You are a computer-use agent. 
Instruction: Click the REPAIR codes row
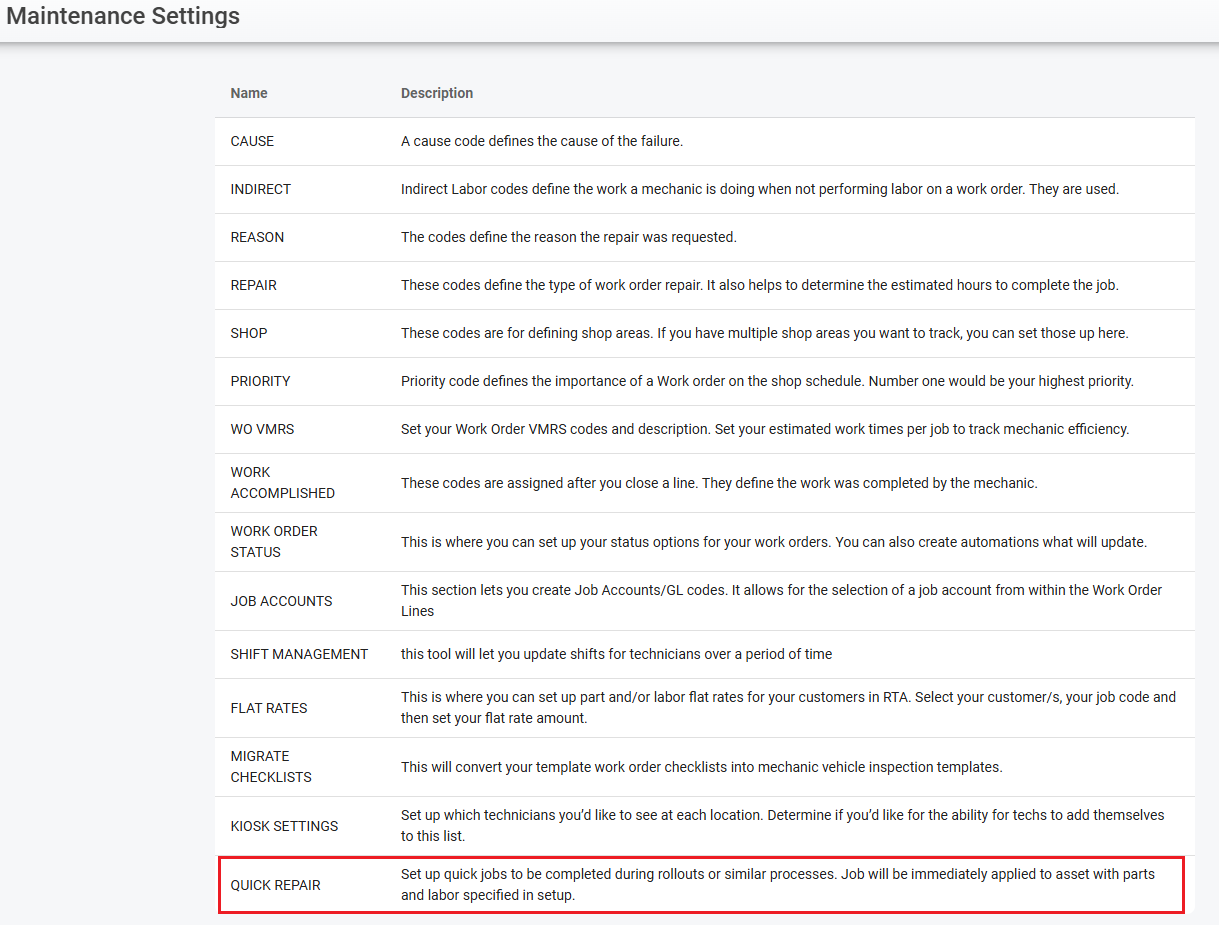pos(253,285)
